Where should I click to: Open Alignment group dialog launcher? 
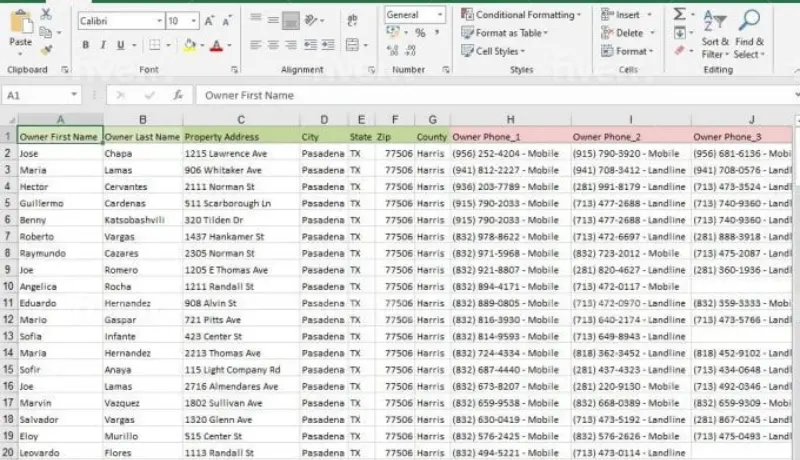coord(371,70)
